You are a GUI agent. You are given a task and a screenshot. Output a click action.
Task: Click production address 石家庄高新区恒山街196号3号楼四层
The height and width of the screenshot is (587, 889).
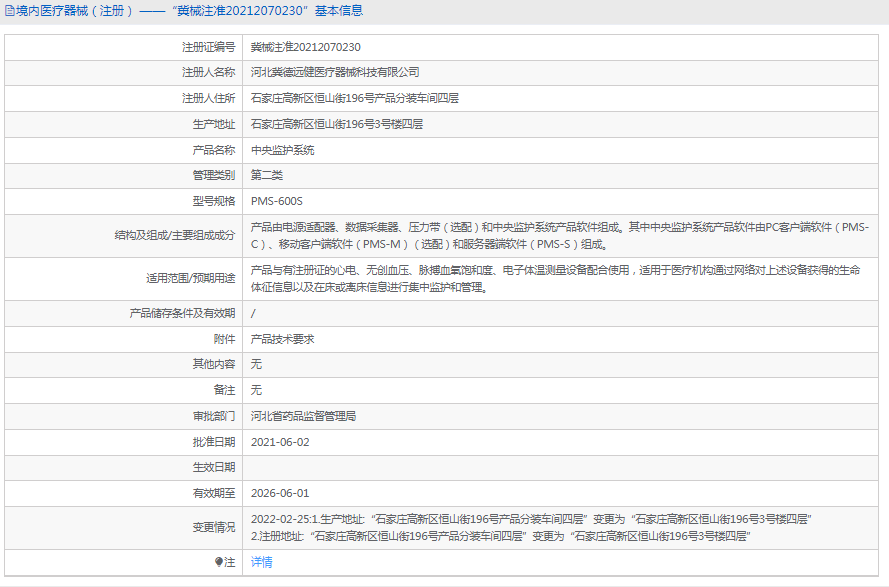[337, 124]
